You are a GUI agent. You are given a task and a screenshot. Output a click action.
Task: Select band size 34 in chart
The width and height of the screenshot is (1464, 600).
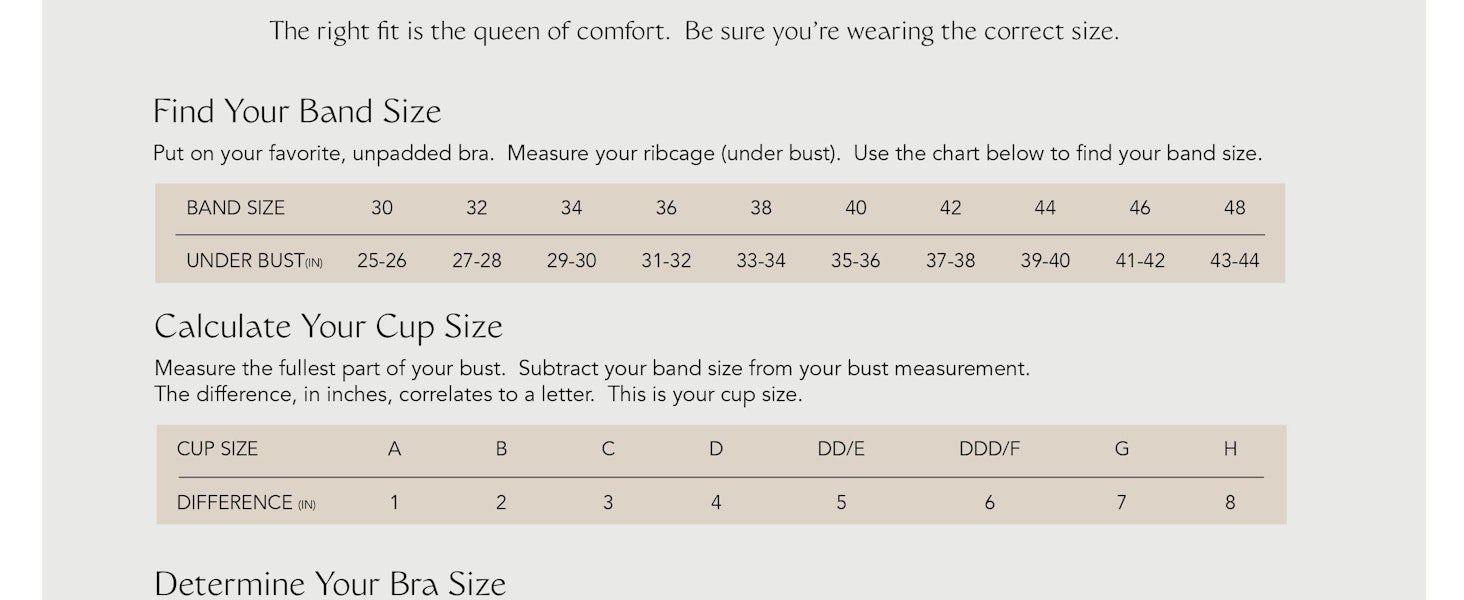[571, 208]
